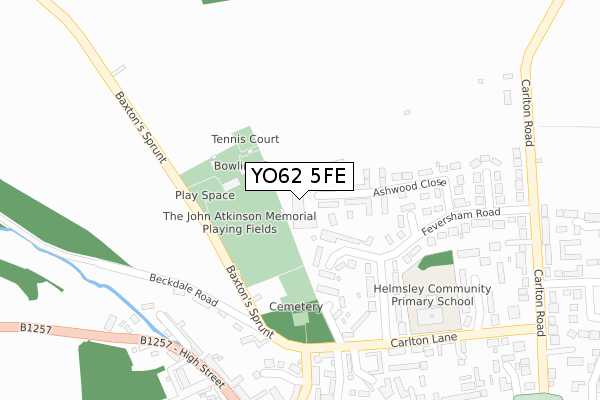This screenshot has width=600, height=400.
Task: Click the pointer tip beneath postcode callout
Action: coord(299,198)
